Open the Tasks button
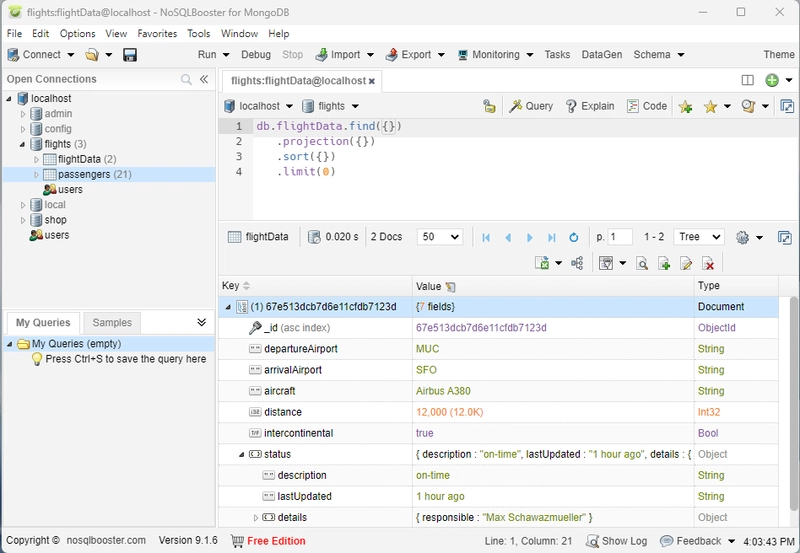The height and width of the screenshot is (553, 800). click(557, 55)
